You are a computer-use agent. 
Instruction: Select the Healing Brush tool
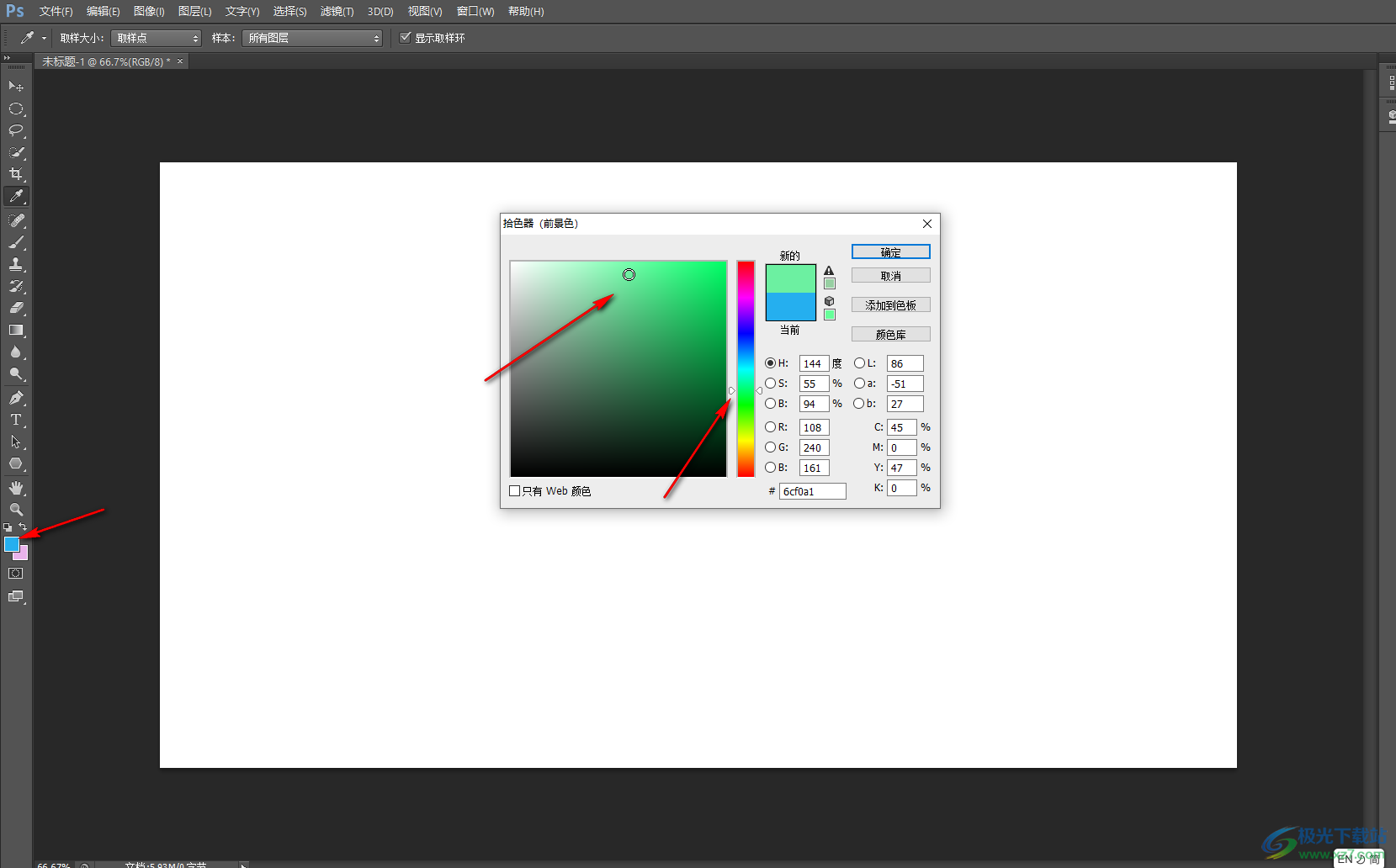click(16, 220)
